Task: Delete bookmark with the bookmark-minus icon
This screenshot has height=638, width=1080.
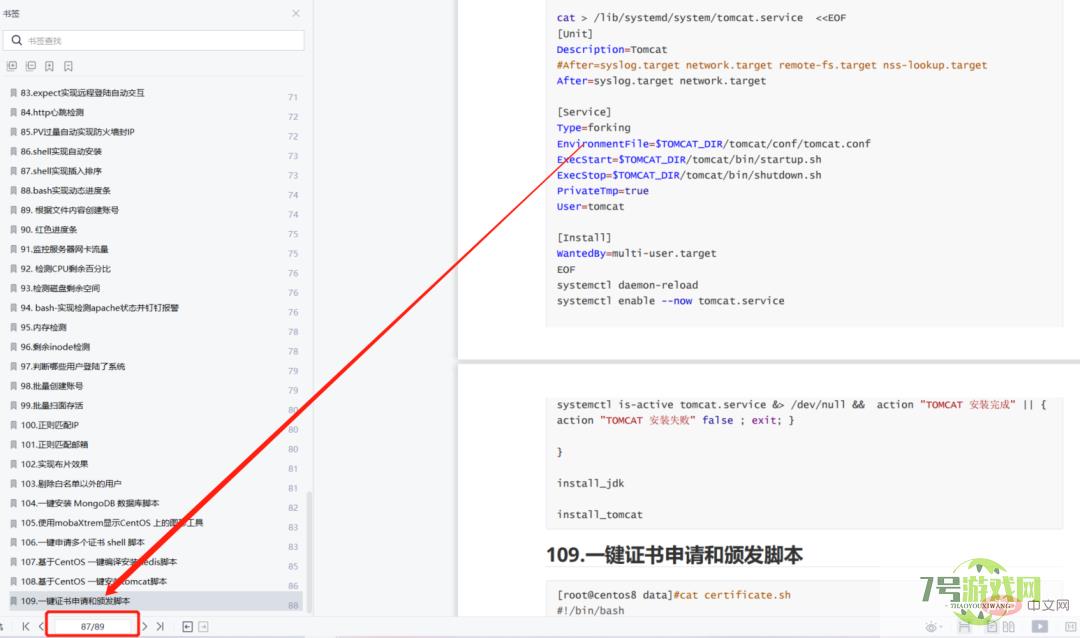Action: (x=68, y=66)
